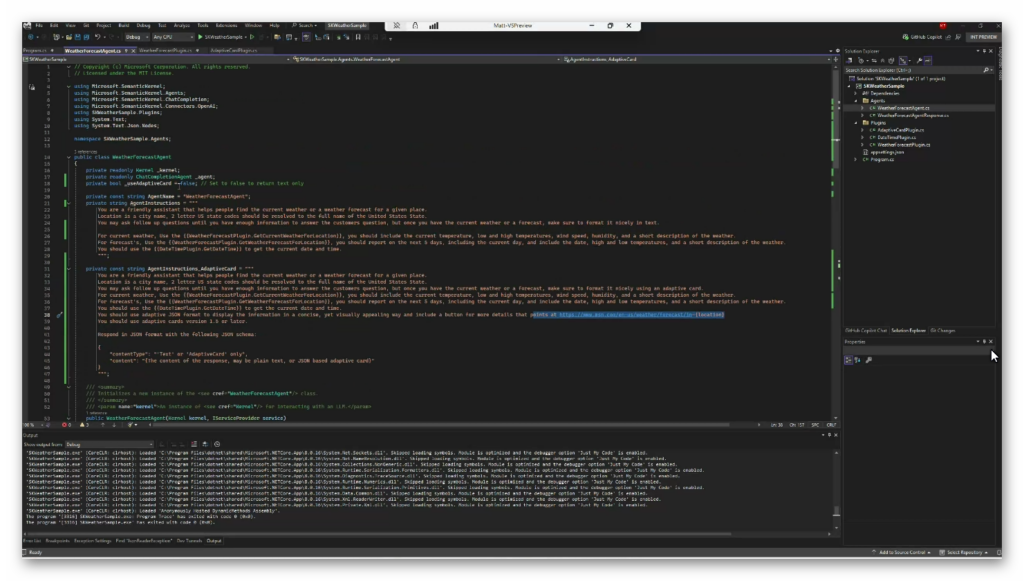Open the File menu
1024x581 pixels.
(x=39, y=25)
